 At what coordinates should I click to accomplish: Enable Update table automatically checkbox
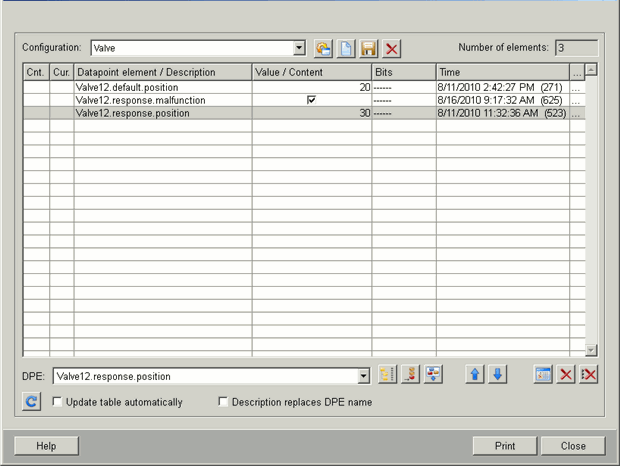[57, 402]
